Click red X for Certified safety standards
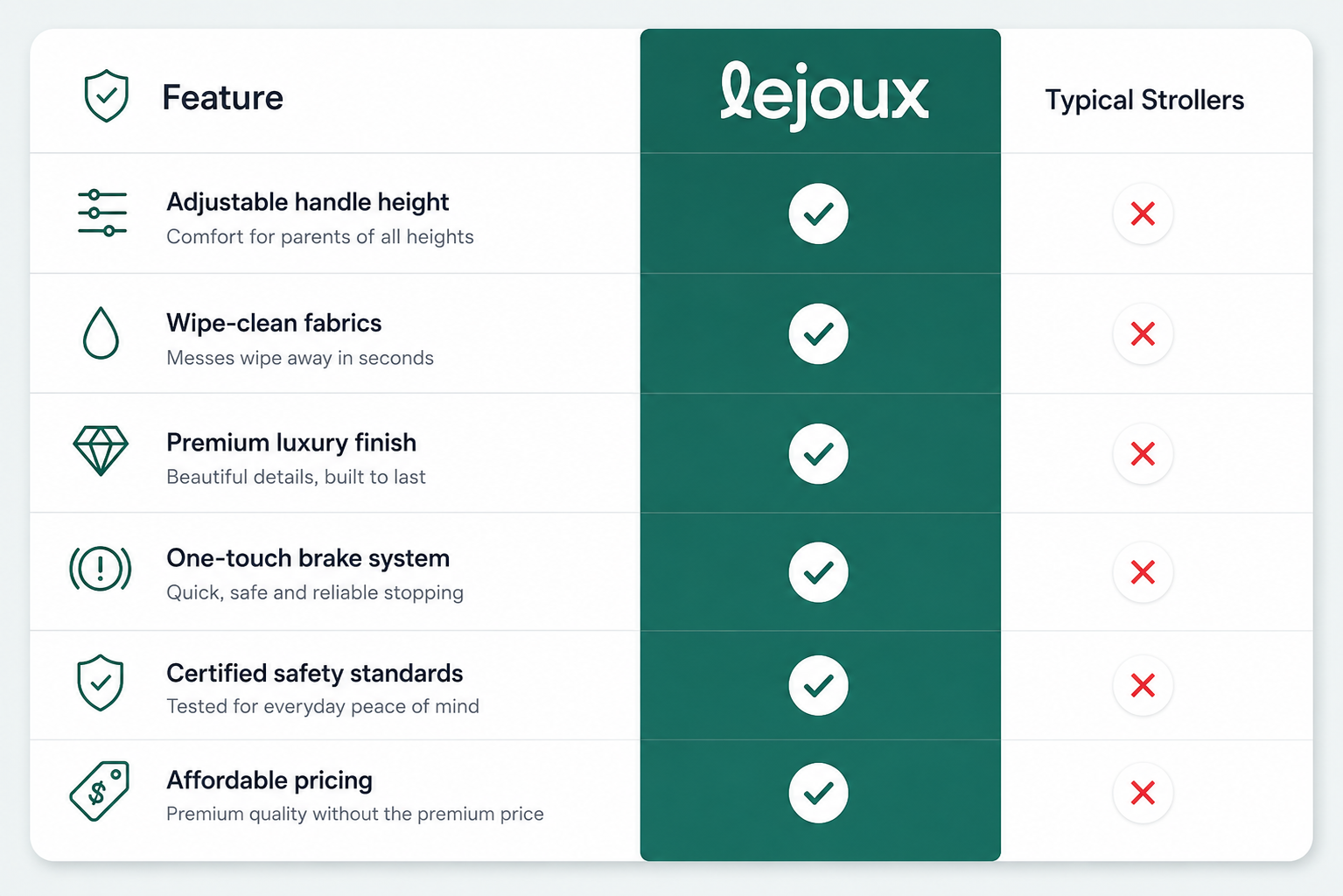The image size is (1343, 896). pyautogui.click(x=1143, y=685)
